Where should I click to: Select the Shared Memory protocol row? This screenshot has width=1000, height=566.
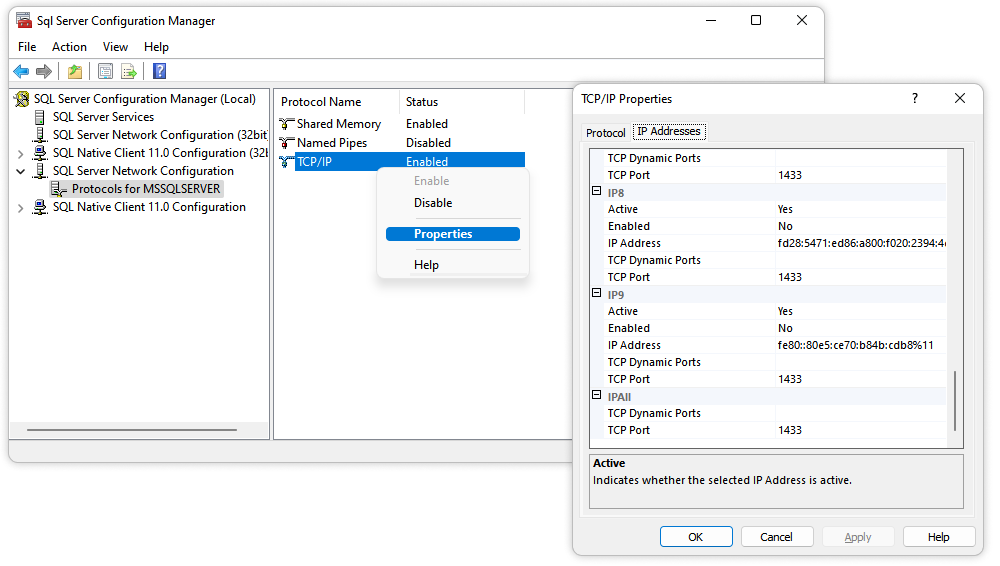coord(401,124)
